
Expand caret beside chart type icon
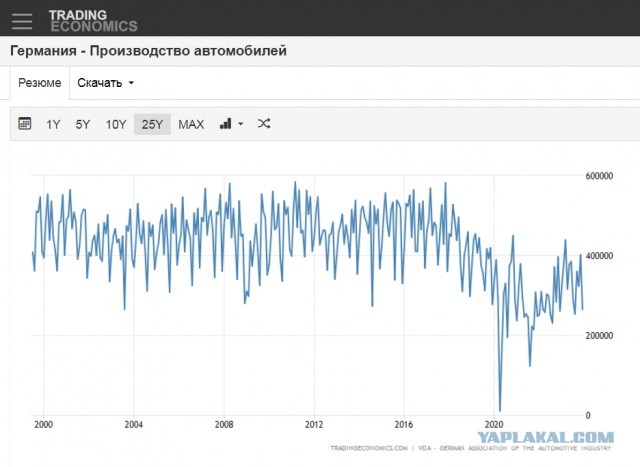[x=240, y=125]
